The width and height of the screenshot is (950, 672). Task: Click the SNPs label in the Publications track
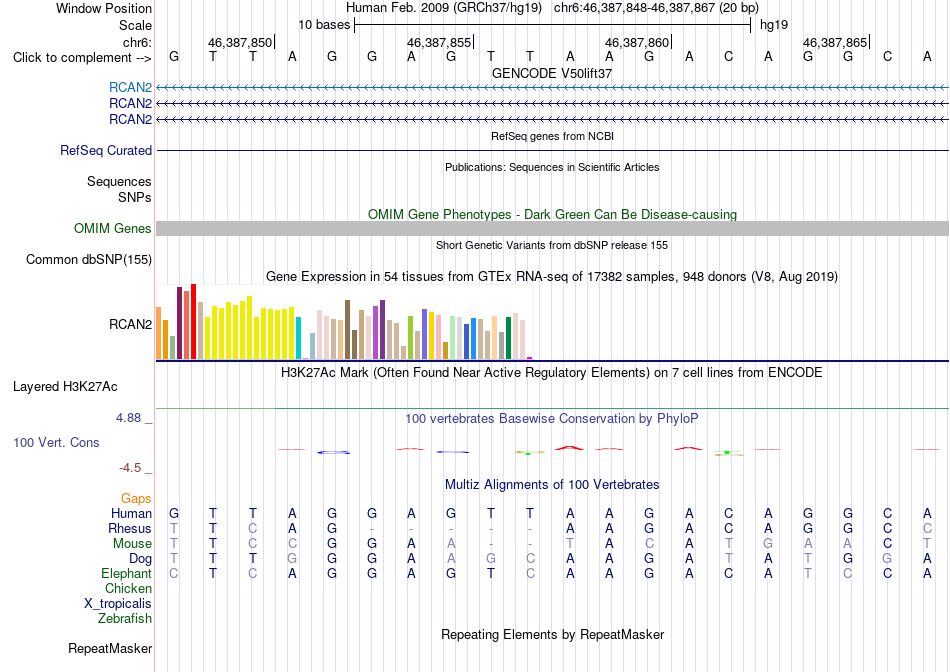[x=135, y=198]
